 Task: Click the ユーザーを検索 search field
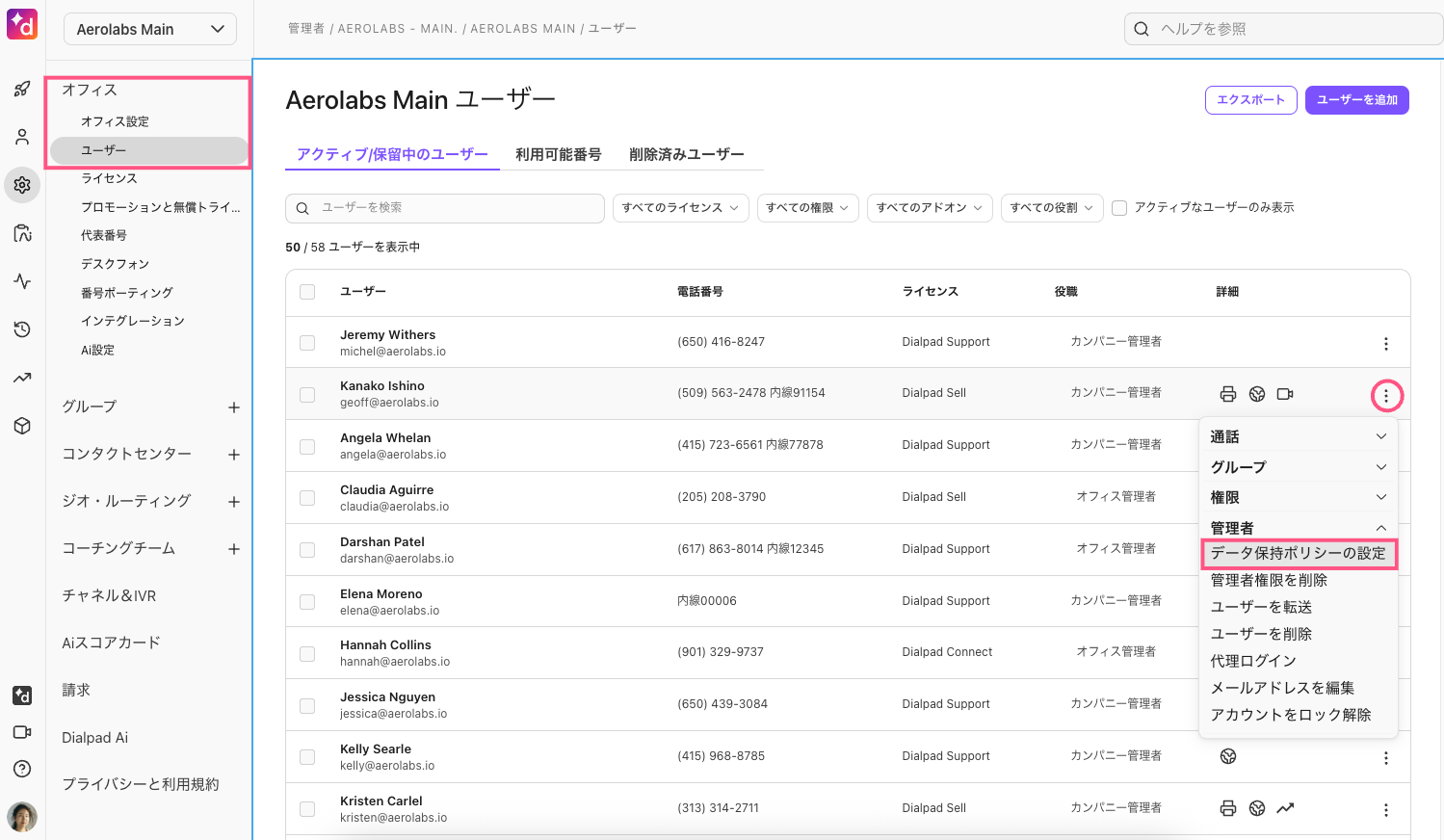[x=445, y=208]
